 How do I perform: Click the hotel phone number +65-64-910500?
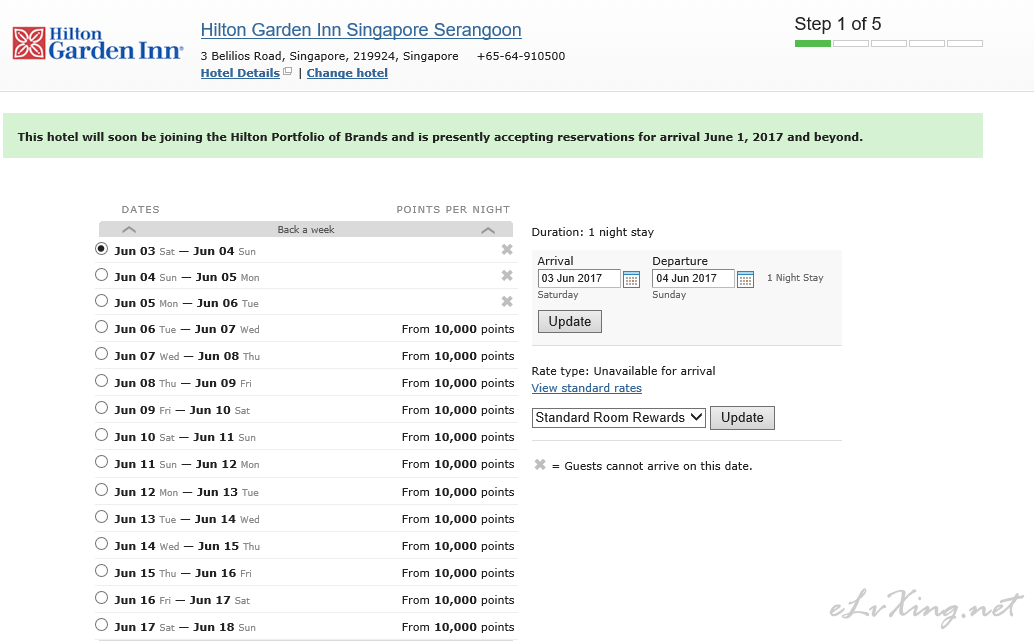[x=521, y=56]
